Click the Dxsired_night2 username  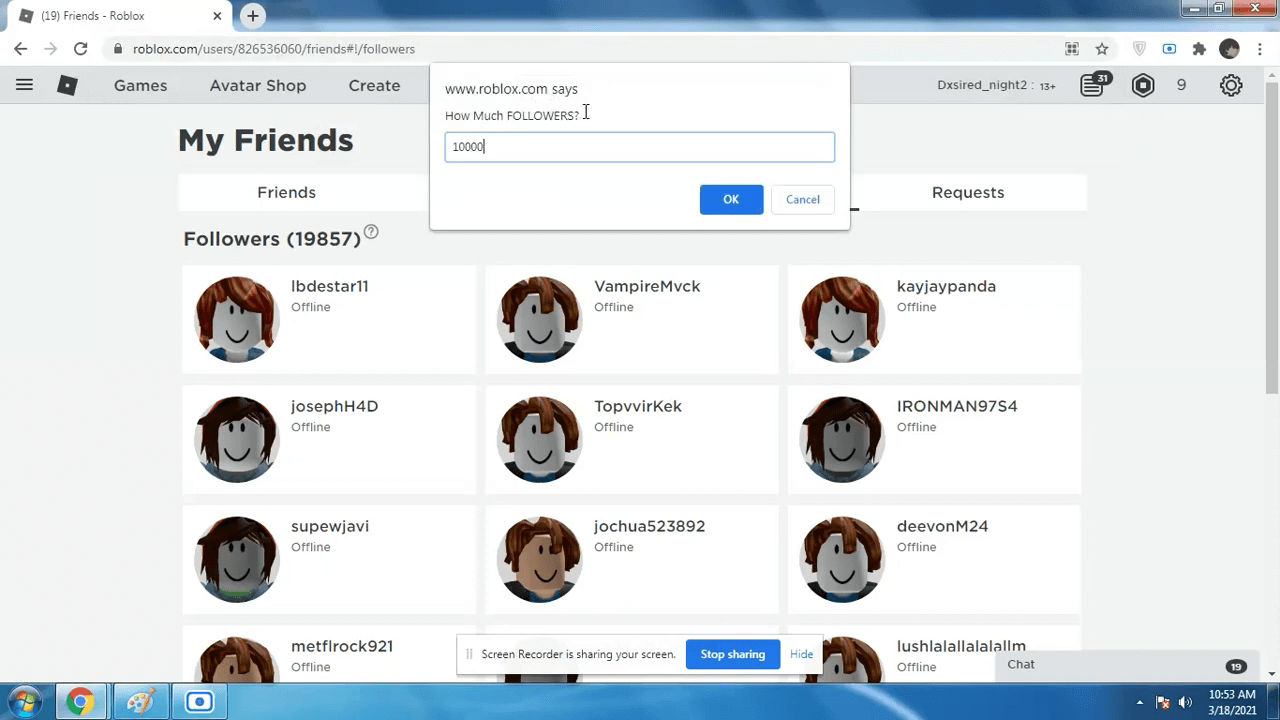(x=981, y=85)
